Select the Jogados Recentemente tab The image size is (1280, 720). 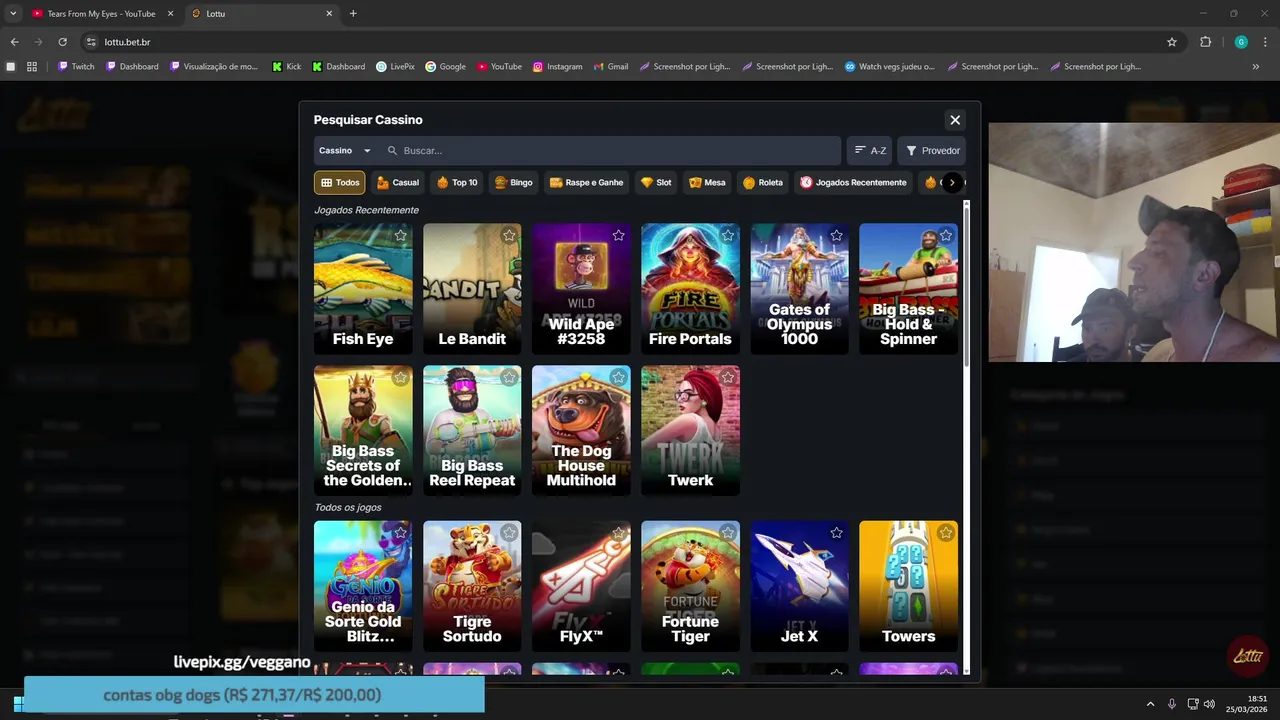853,183
